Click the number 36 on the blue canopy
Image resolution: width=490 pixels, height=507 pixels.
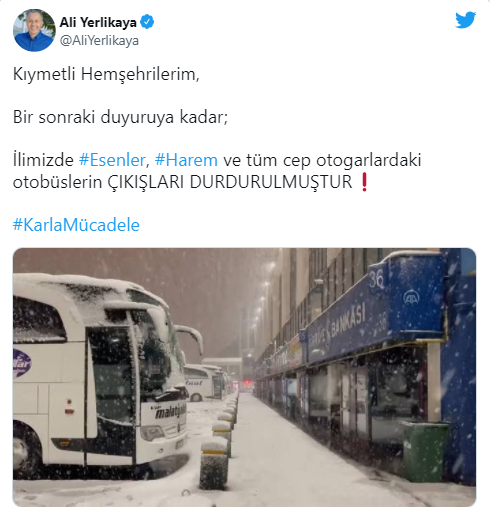(376, 279)
